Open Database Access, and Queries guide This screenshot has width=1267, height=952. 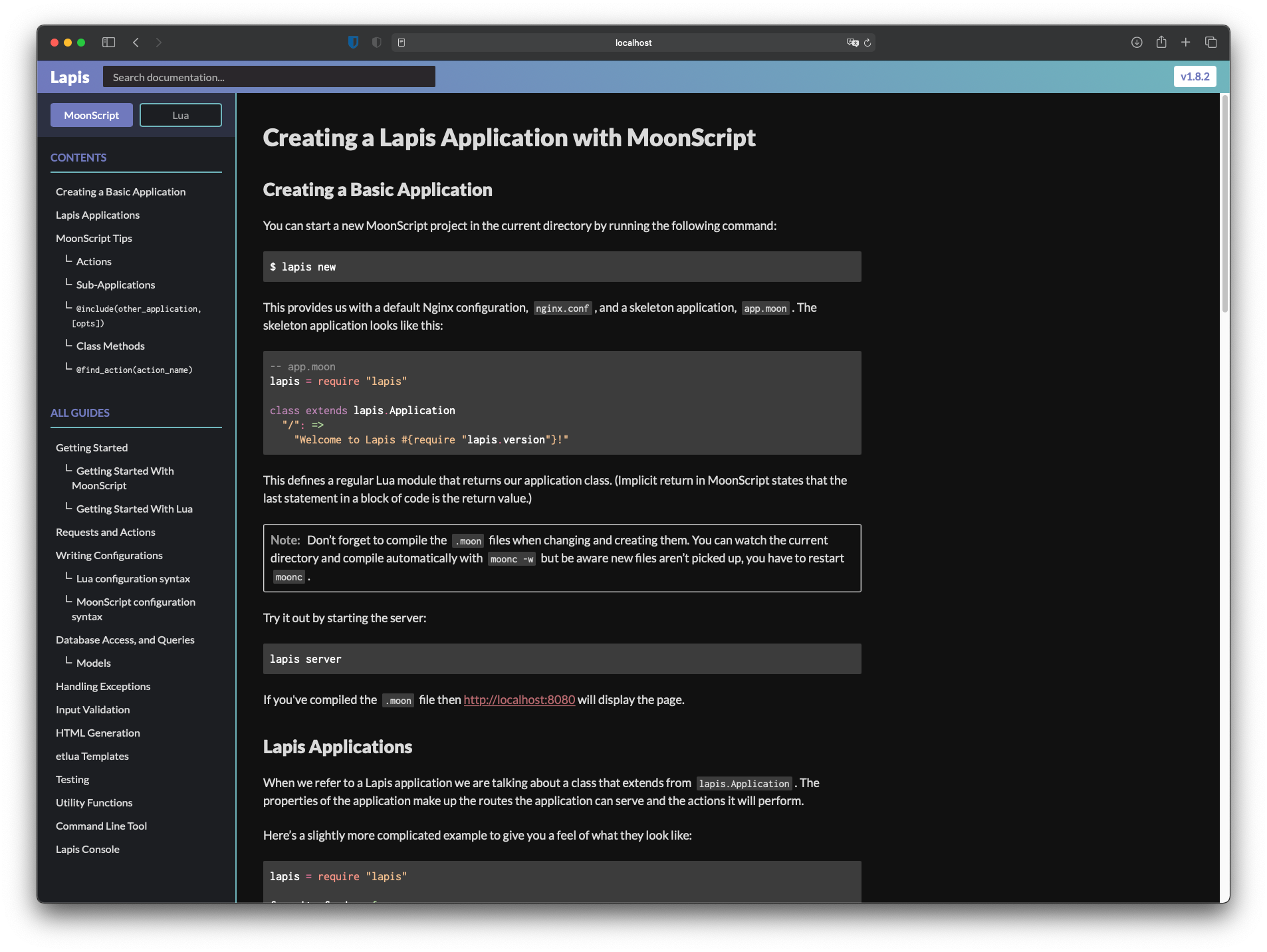125,640
